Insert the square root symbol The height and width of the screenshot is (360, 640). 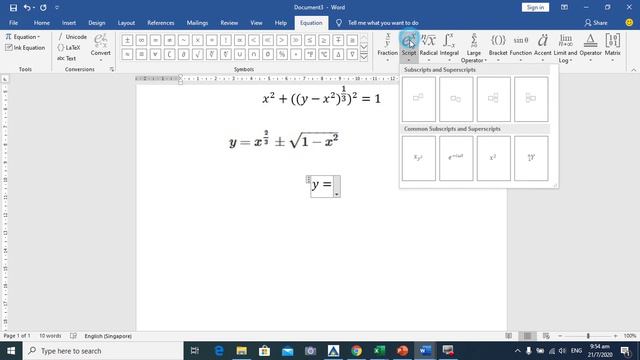(197, 54)
